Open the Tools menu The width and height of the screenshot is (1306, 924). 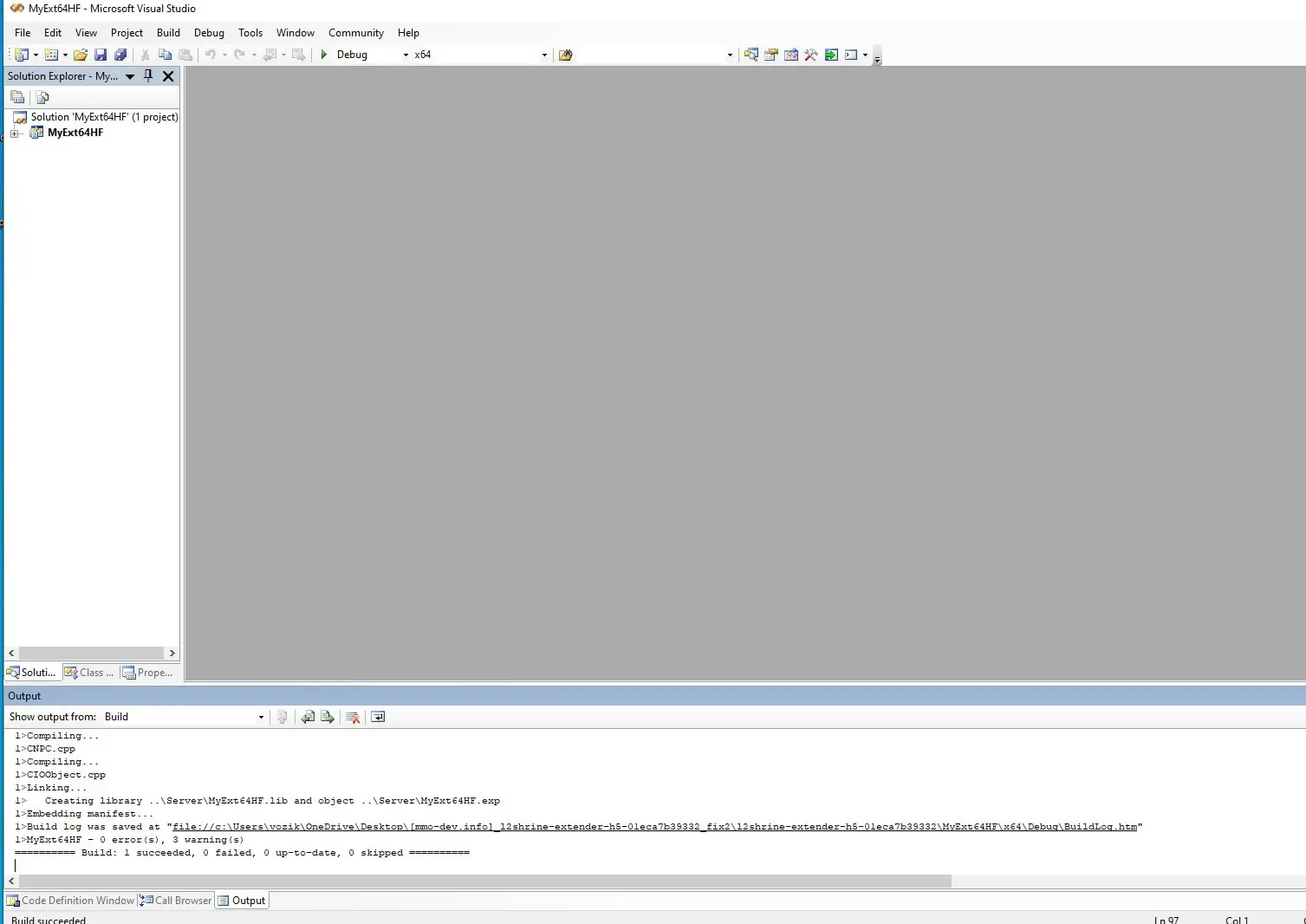click(x=250, y=33)
